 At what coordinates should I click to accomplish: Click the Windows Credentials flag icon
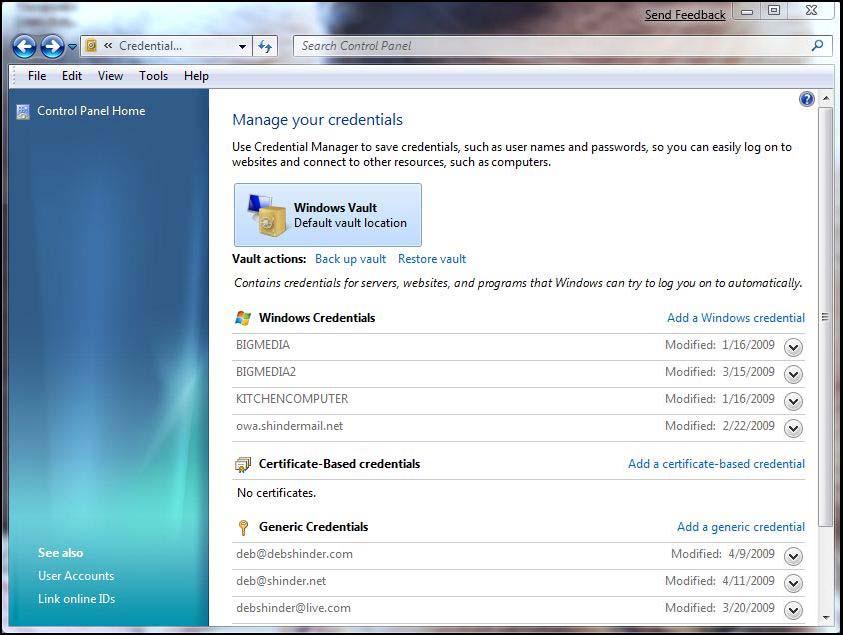(243, 318)
